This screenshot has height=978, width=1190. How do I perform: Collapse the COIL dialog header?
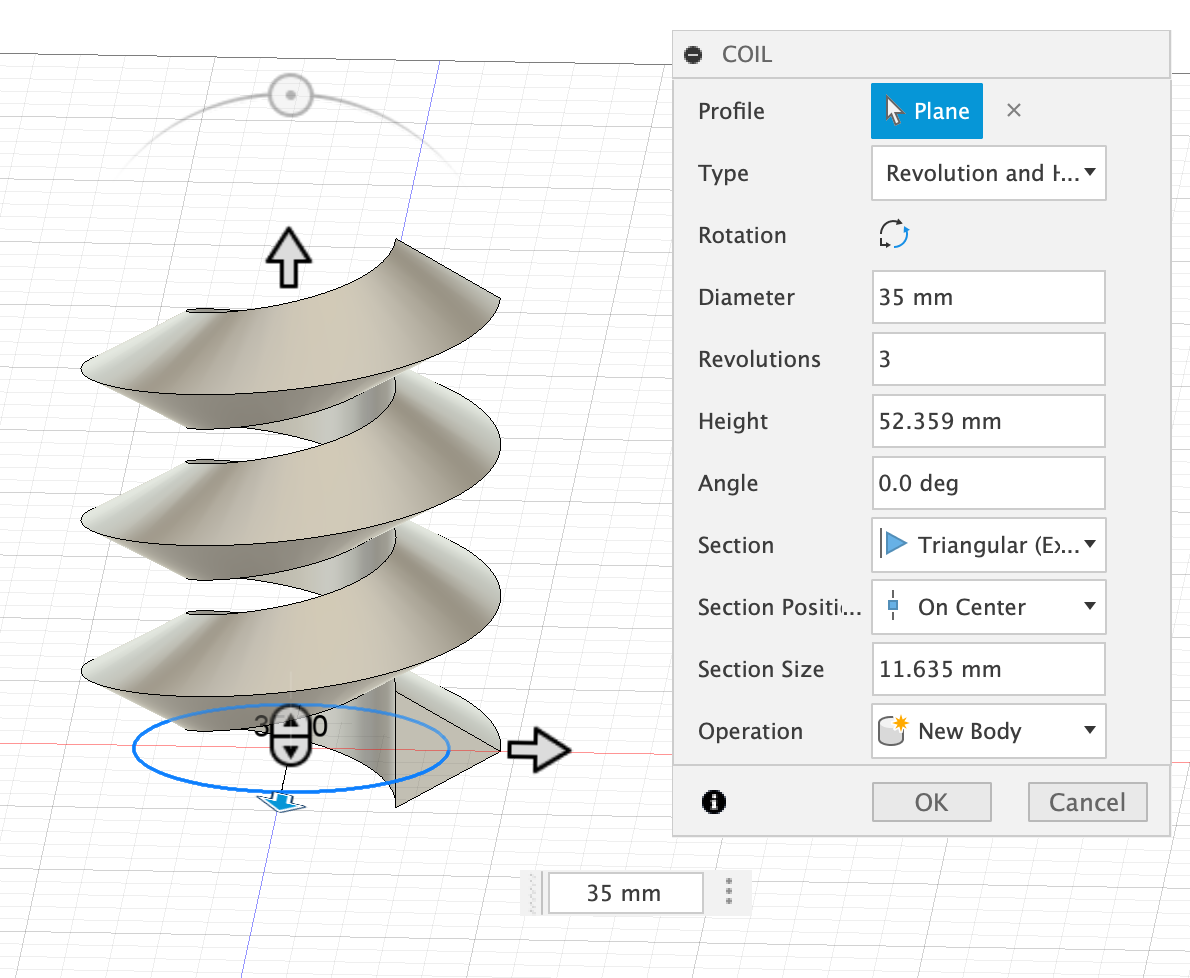click(692, 54)
